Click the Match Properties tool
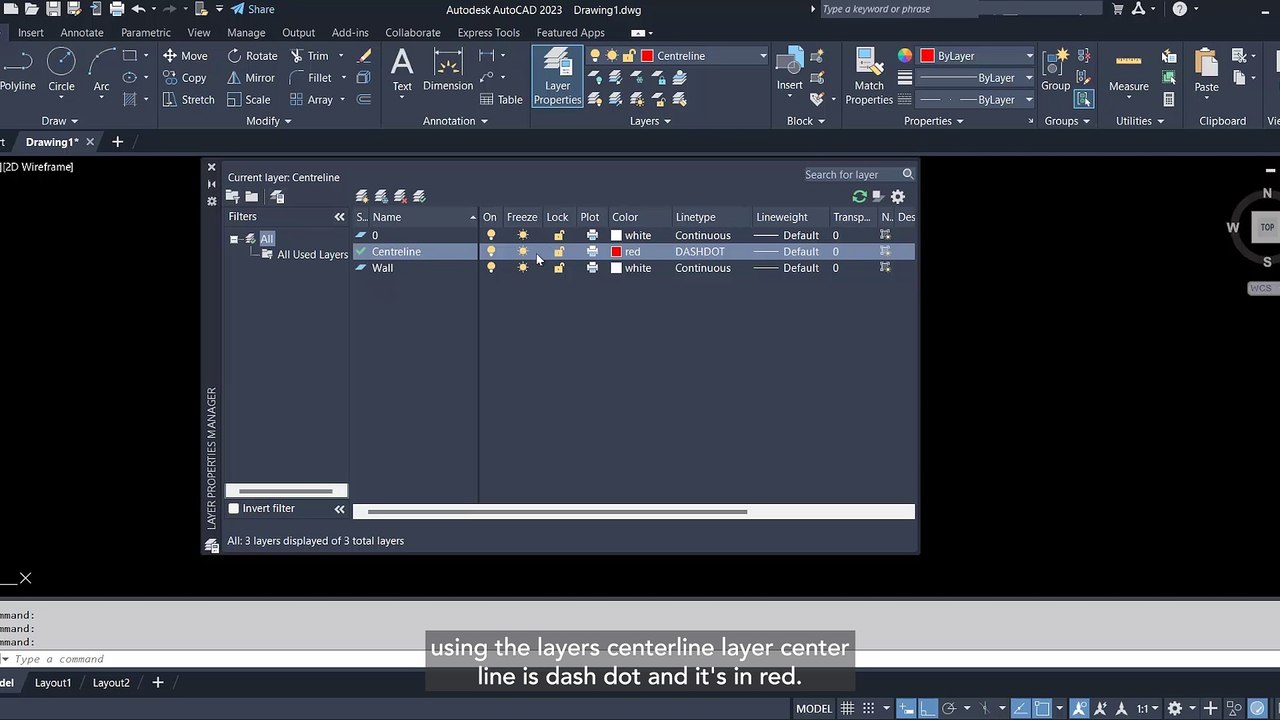1280x720 pixels. point(869,76)
